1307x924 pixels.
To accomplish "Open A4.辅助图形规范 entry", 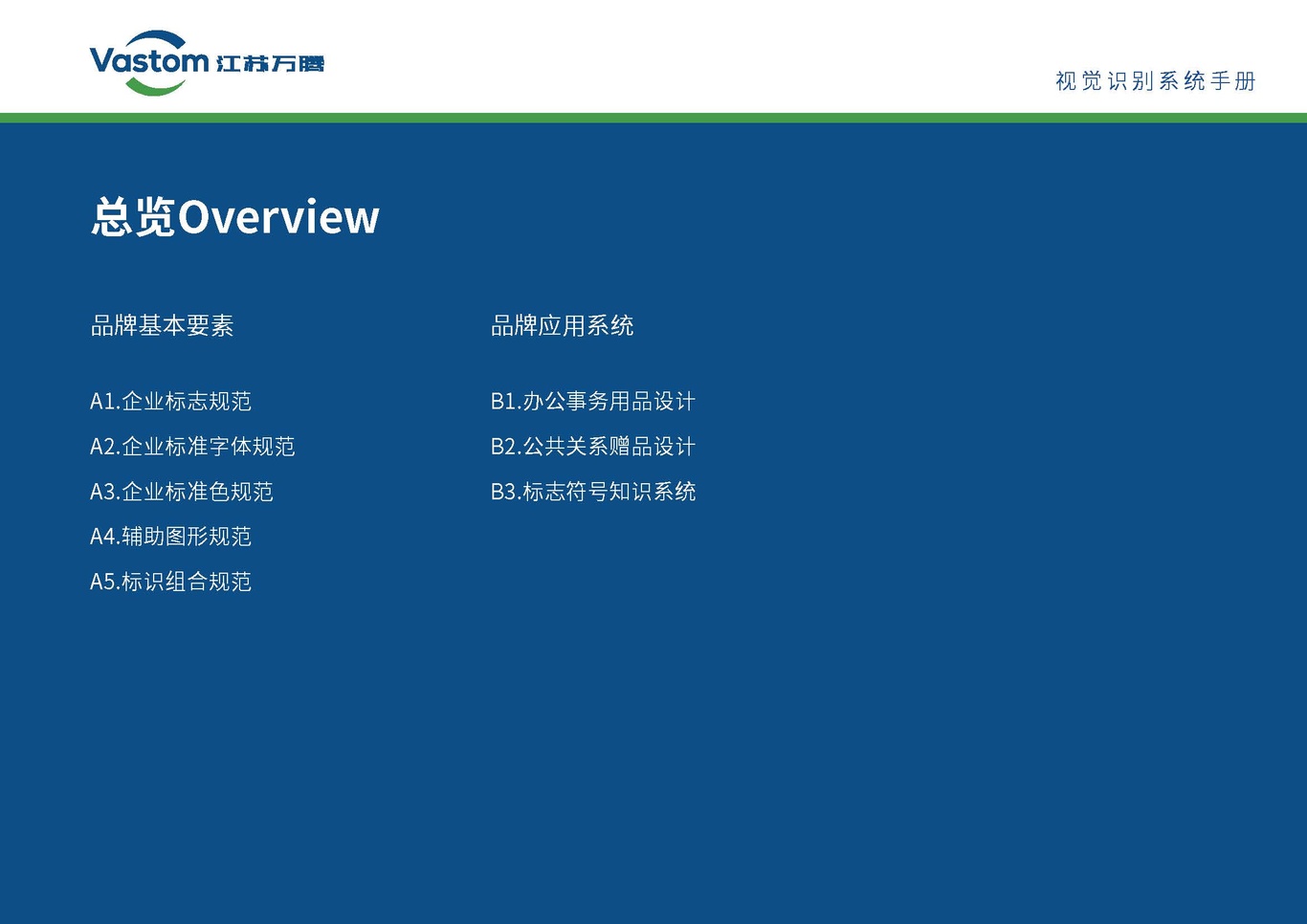I will pos(170,537).
